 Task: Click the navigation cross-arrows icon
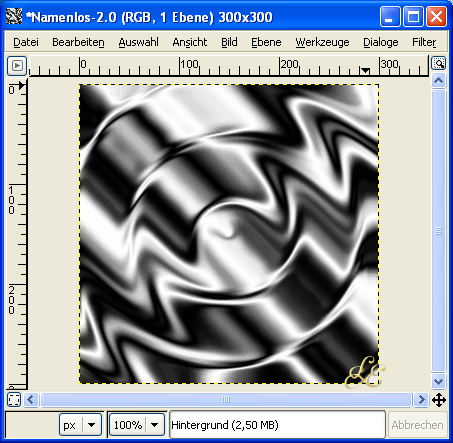(439, 400)
